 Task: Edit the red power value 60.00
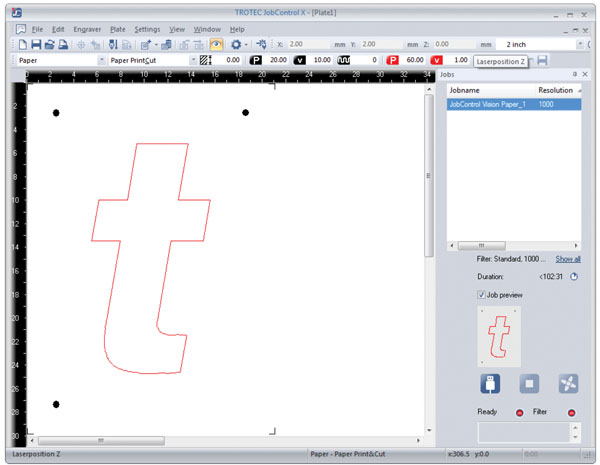[x=412, y=60]
